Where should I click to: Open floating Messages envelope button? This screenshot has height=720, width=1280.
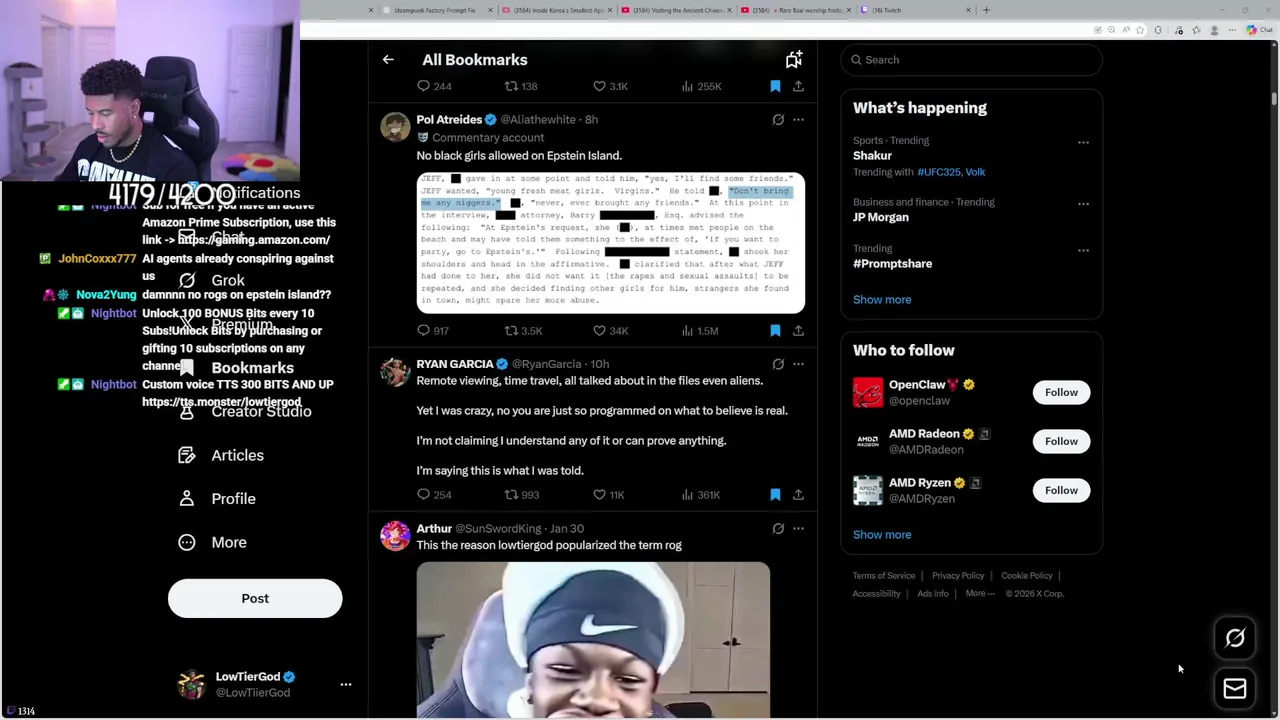pos(1235,689)
